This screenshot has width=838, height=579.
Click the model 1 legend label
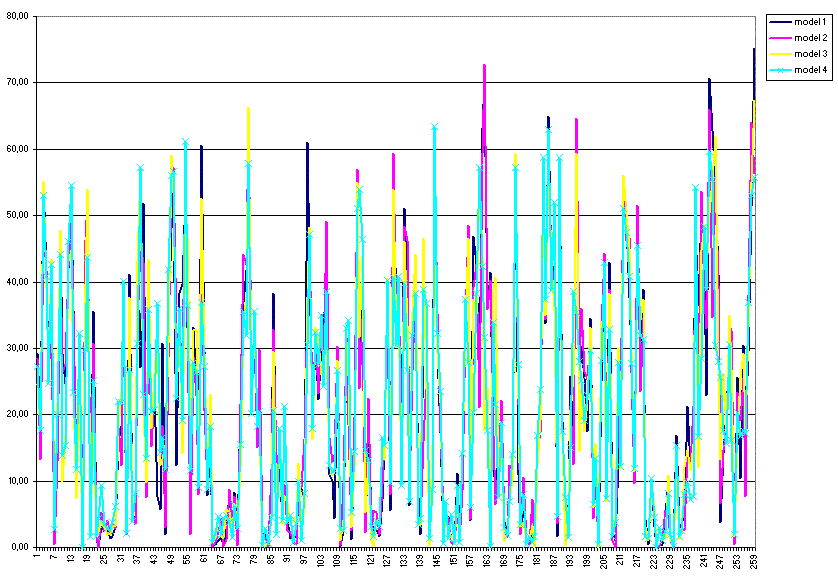[810, 21]
